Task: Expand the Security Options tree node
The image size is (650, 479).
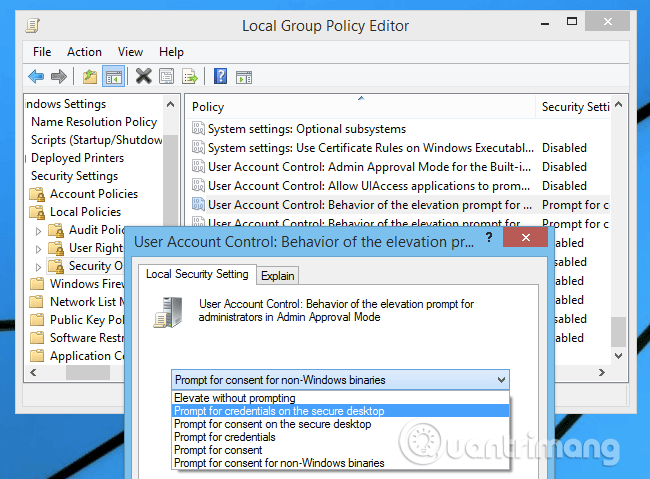Action: 38,267
